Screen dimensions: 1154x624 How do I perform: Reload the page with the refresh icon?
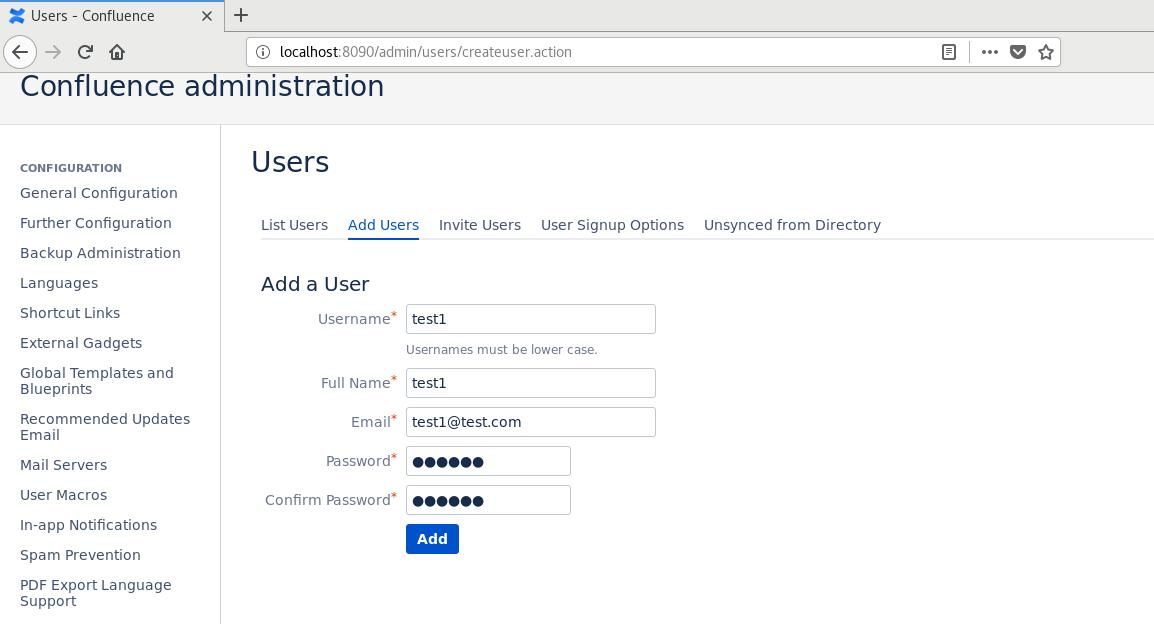[85, 52]
